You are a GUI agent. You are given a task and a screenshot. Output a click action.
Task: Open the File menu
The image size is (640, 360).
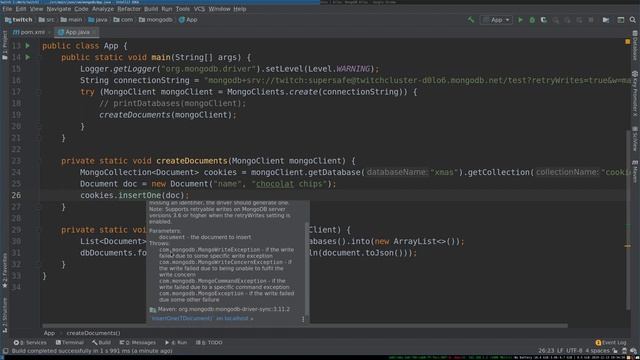tap(7, 9)
